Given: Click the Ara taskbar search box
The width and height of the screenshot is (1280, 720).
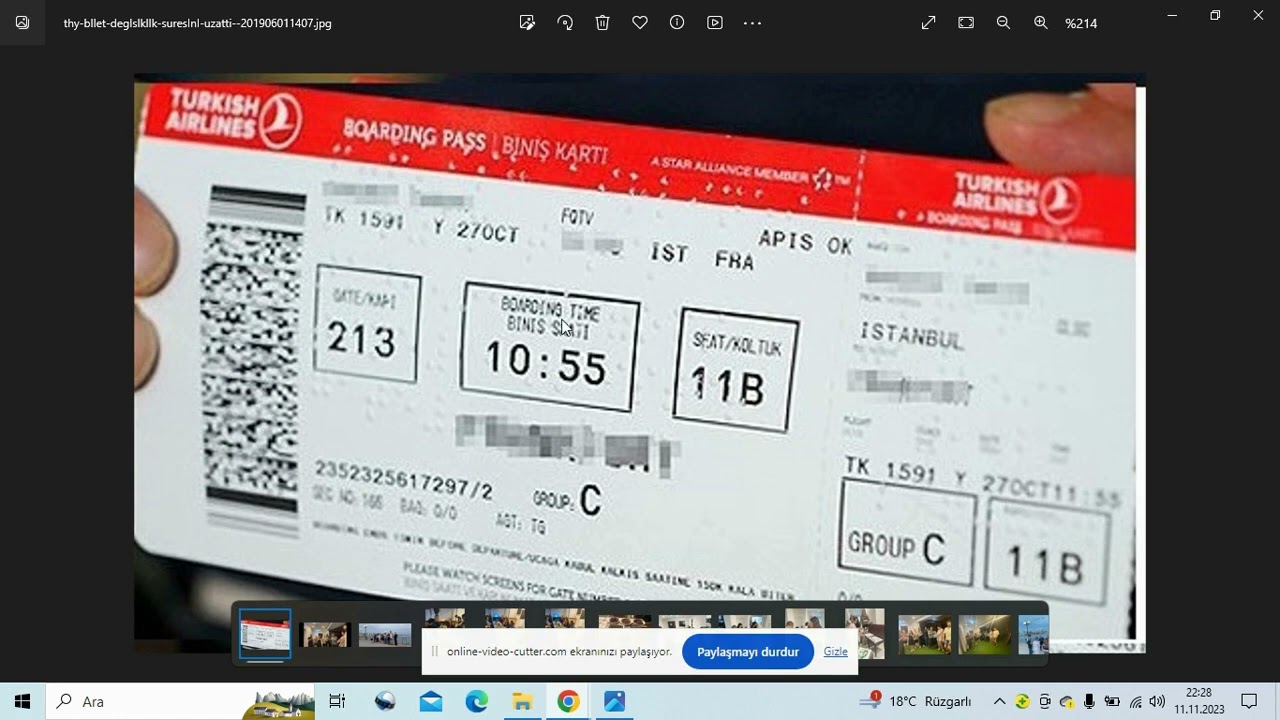Looking at the screenshot, I should [x=180, y=701].
